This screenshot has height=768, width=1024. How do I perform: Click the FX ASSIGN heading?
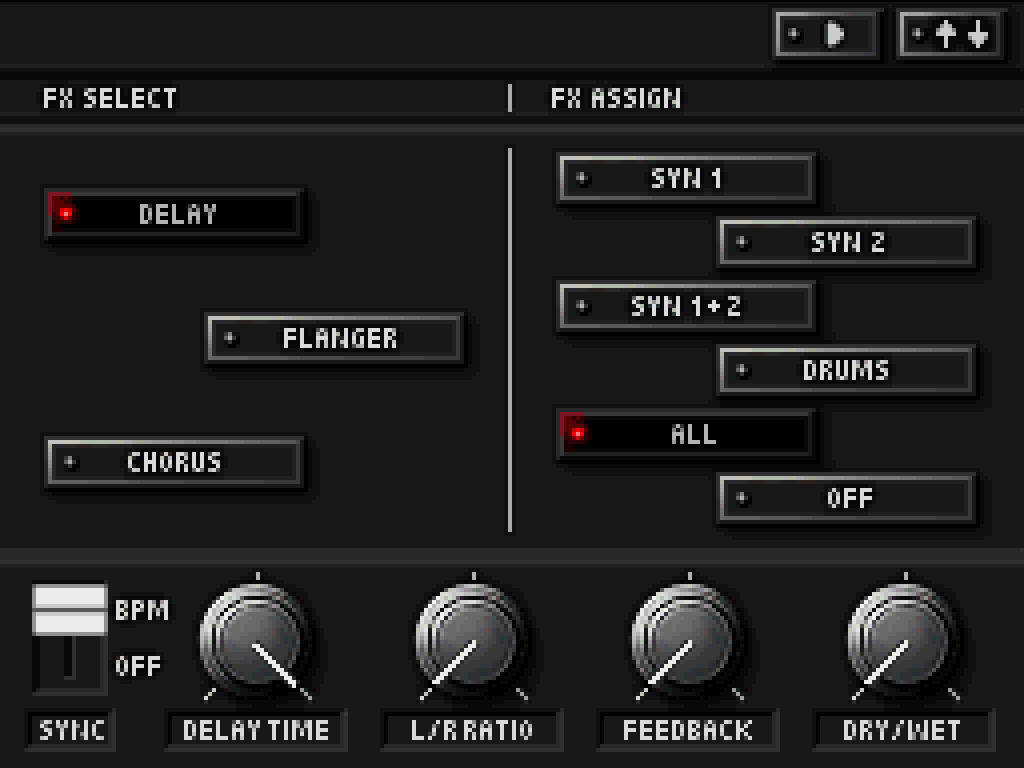[616, 99]
